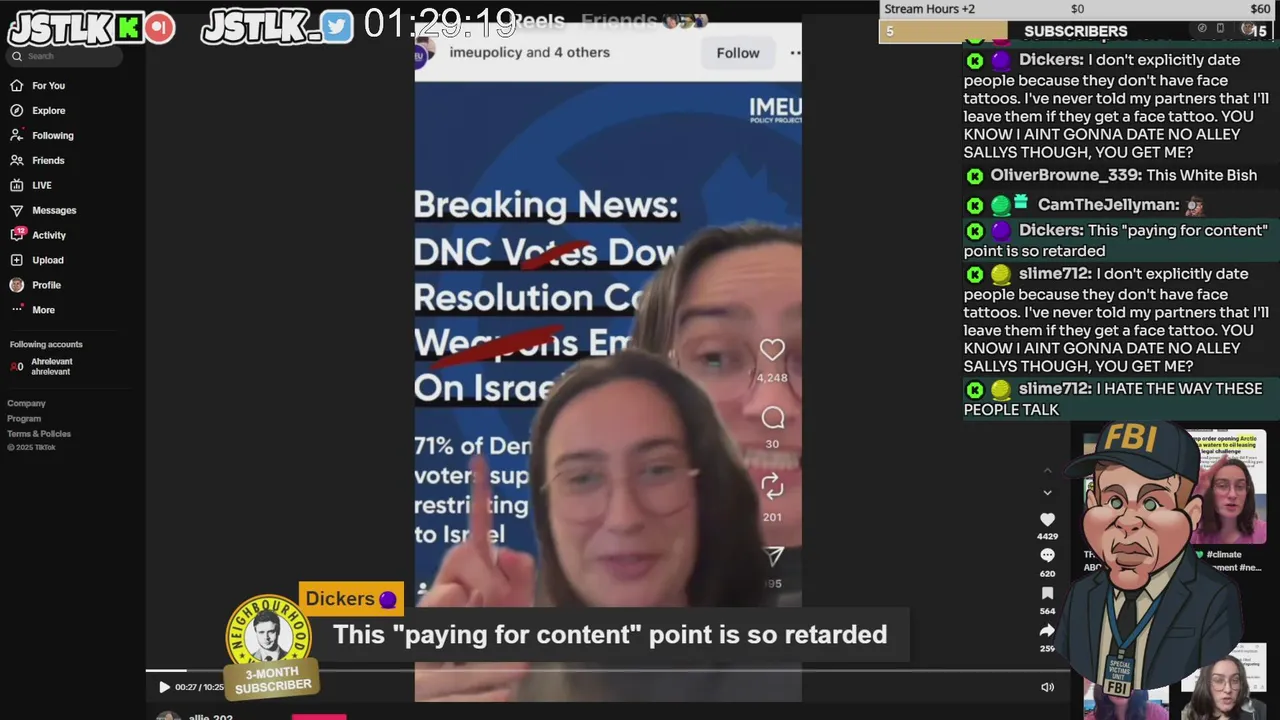
Task: Select the LIVE menu label
Action: [42, 186]
